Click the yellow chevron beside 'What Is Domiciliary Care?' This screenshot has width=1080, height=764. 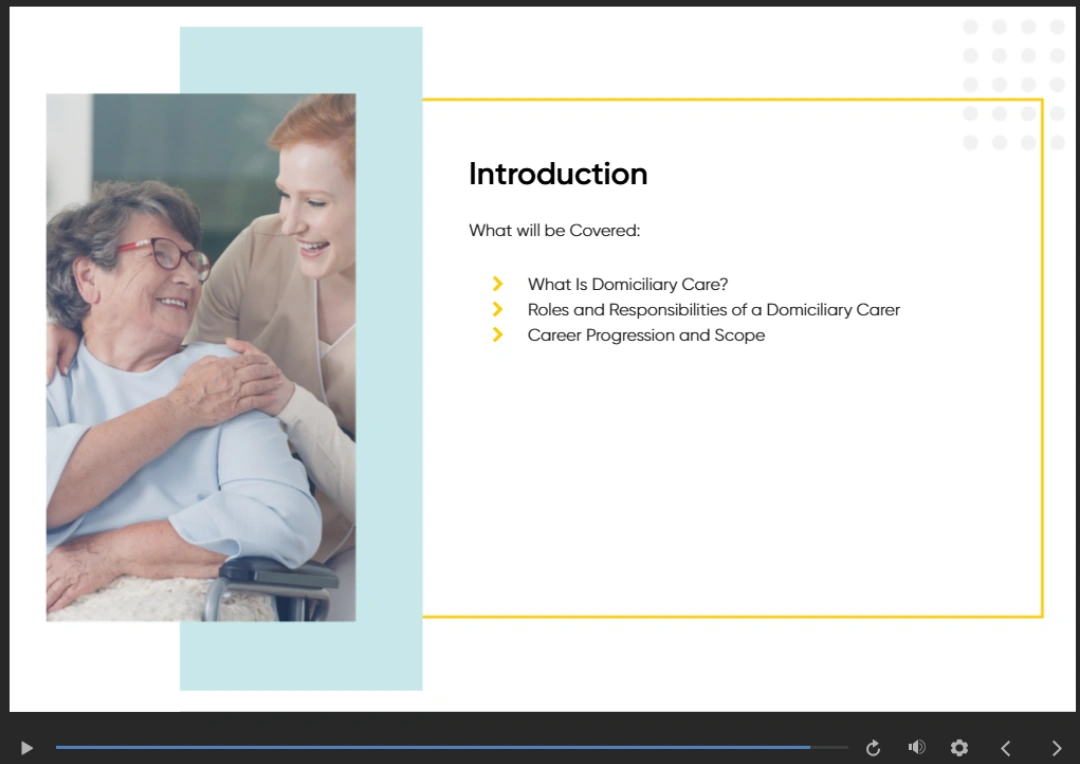(x=498, y=284)
